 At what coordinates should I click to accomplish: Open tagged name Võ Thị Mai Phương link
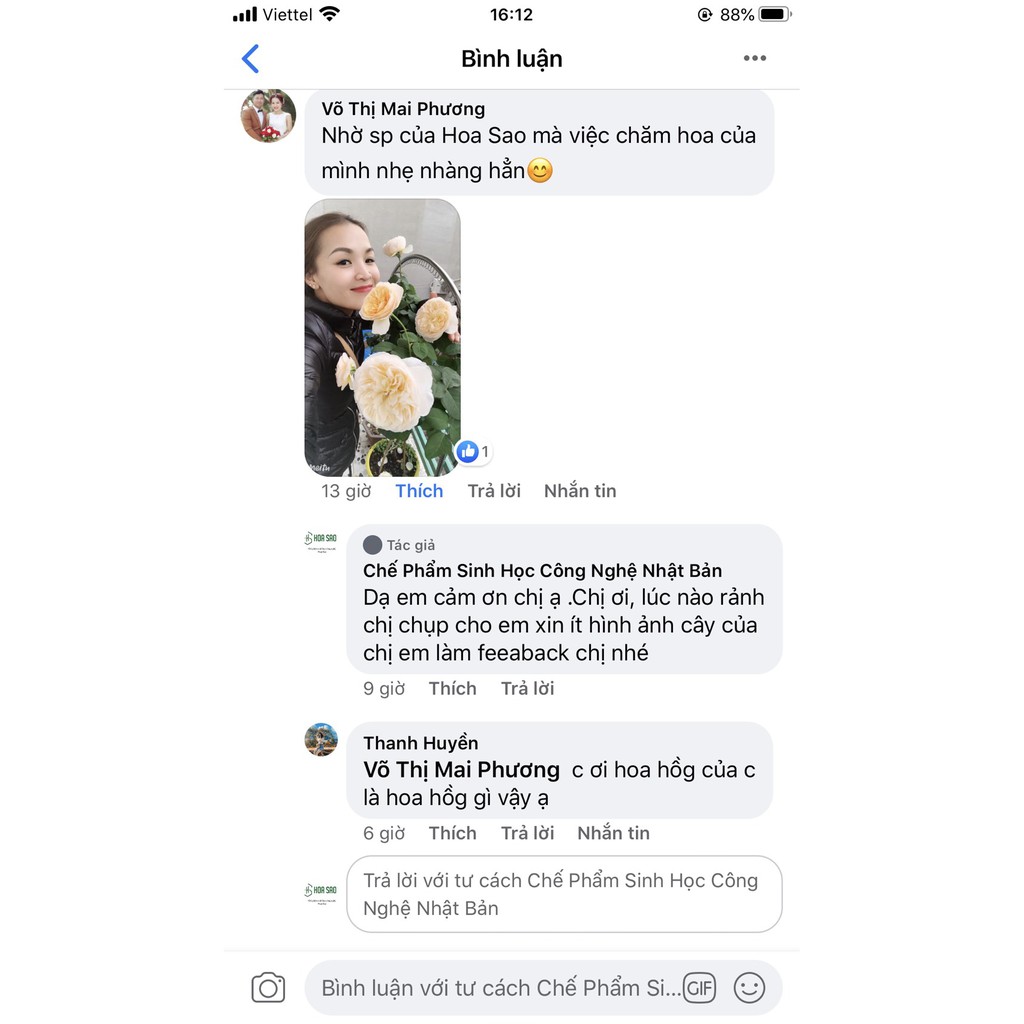click(461, 770)
